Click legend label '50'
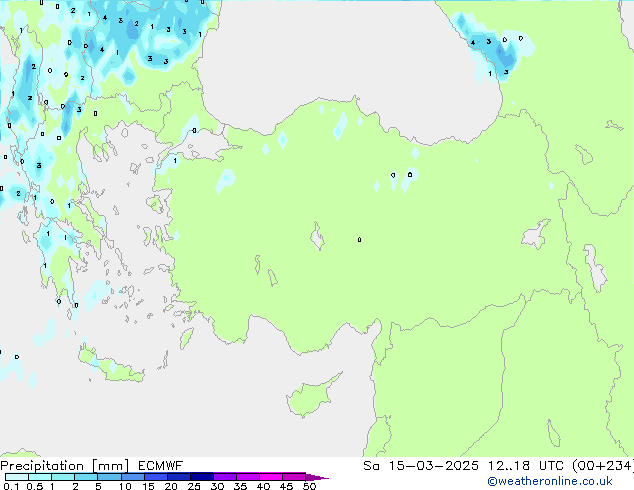 point(309,486)
